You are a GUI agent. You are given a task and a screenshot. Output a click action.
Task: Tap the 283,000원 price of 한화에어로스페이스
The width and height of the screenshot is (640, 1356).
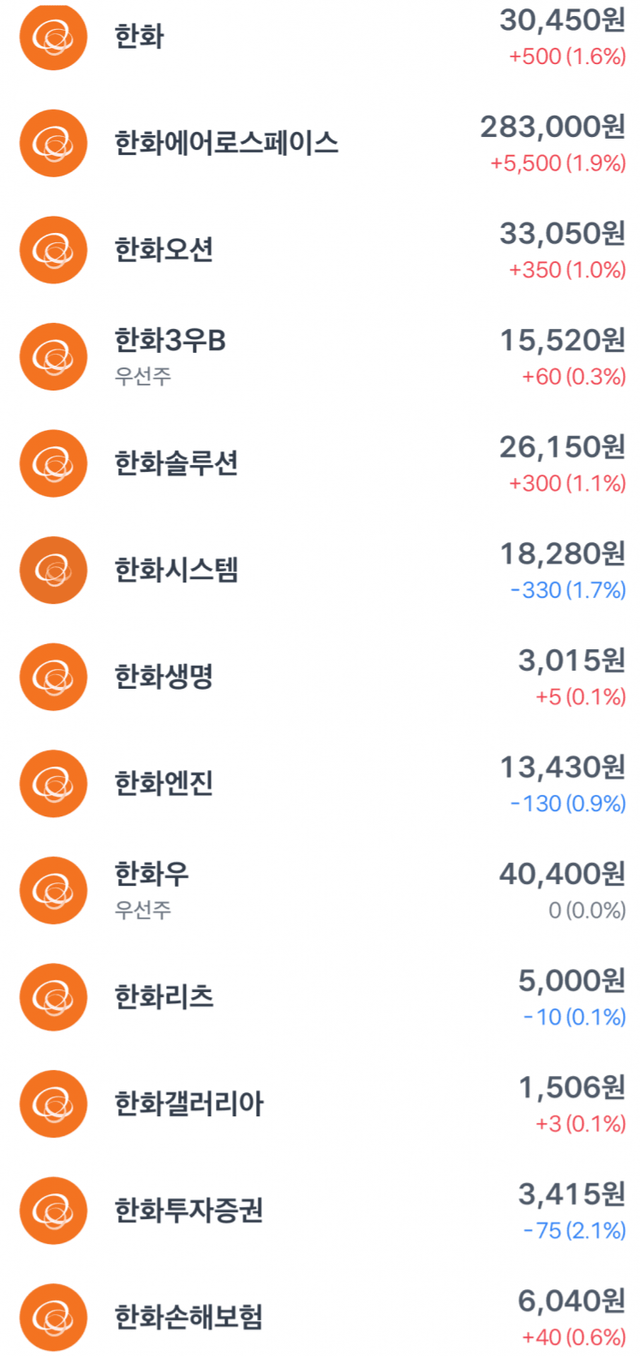(x=552, y=127)
